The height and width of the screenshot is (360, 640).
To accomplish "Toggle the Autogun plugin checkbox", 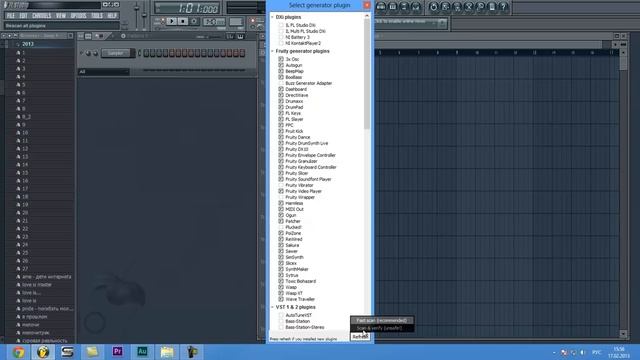I will click(281, 65).
